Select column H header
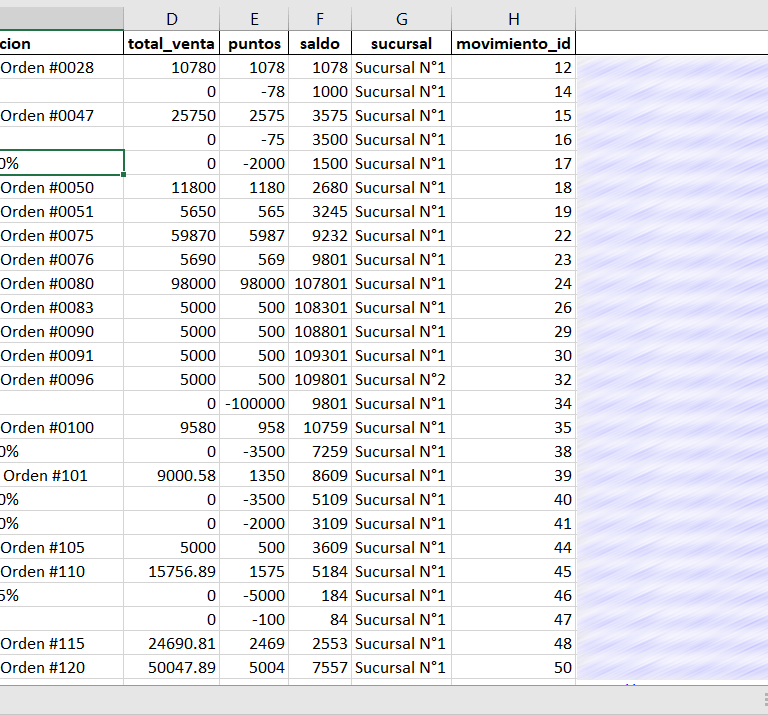768x715 pixels. (x=513, y=19)
